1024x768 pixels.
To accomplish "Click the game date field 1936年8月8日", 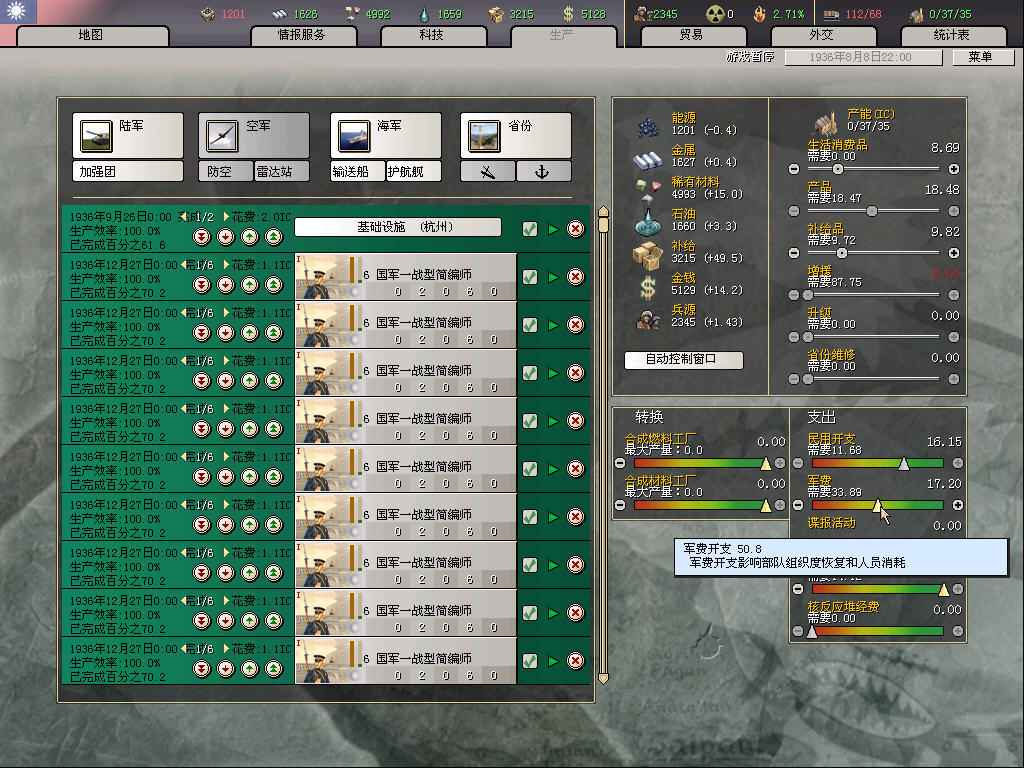I will pyautogui.click(x=863, y=57).
